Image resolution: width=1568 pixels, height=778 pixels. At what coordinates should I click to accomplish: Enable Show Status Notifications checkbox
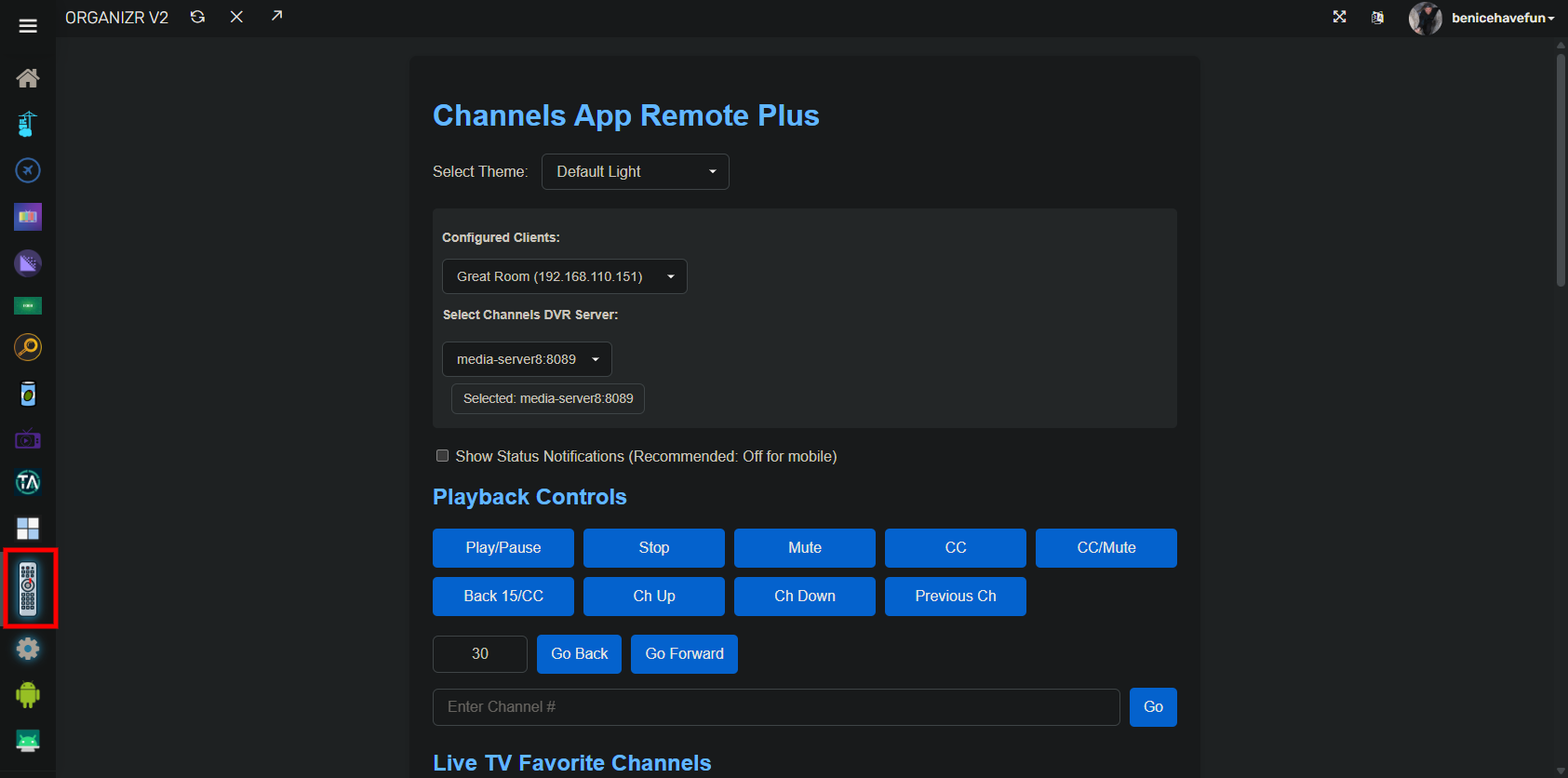(443, 456)
